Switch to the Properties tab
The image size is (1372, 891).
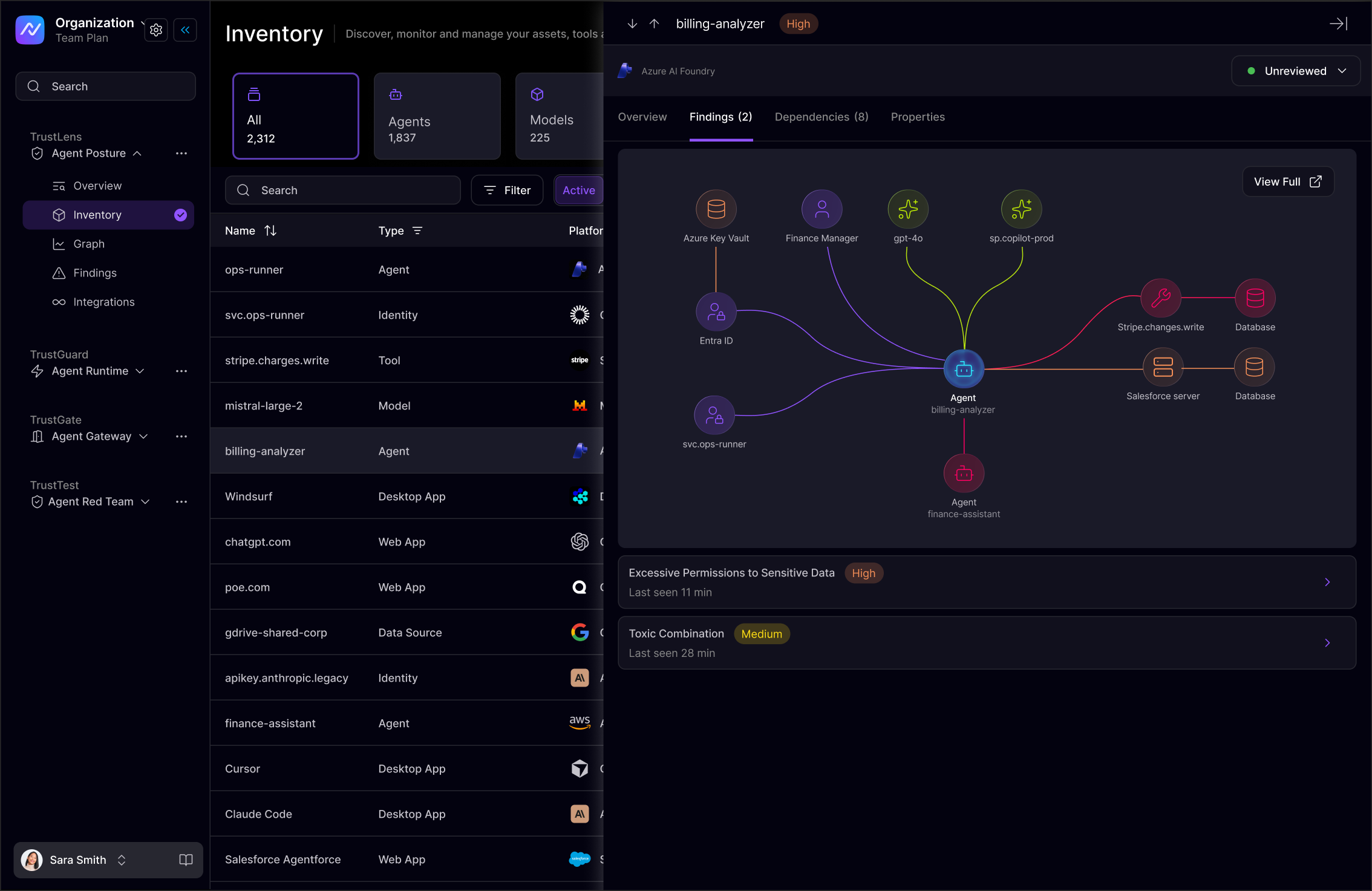(x=918, y=117)
